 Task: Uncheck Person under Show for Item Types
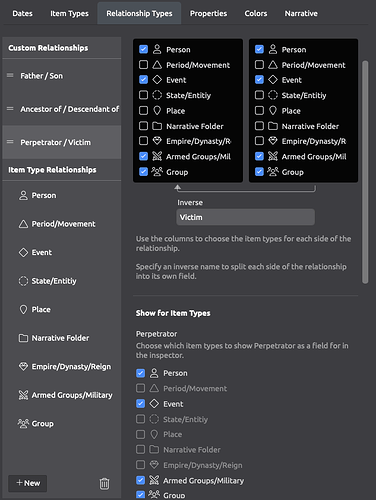tap(140, 373)
